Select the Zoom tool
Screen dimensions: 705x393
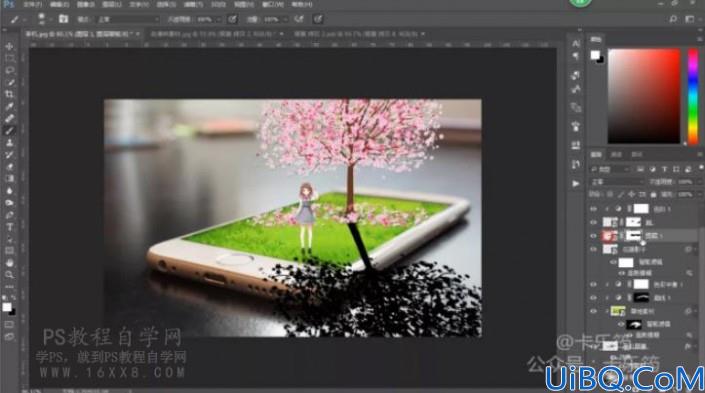click(9, 275)
